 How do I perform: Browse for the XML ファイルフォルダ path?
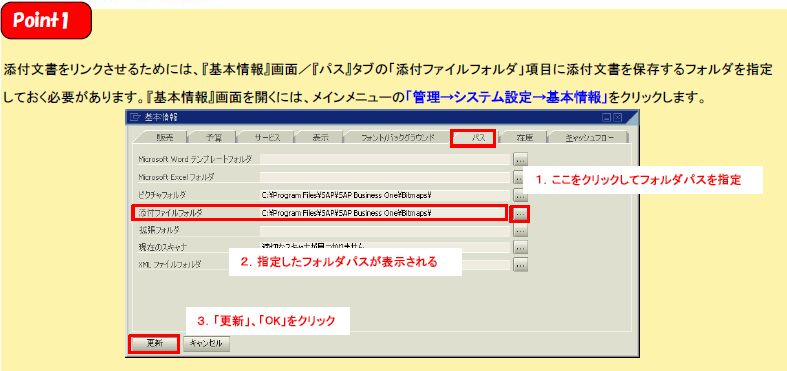(x=520, y=264)
